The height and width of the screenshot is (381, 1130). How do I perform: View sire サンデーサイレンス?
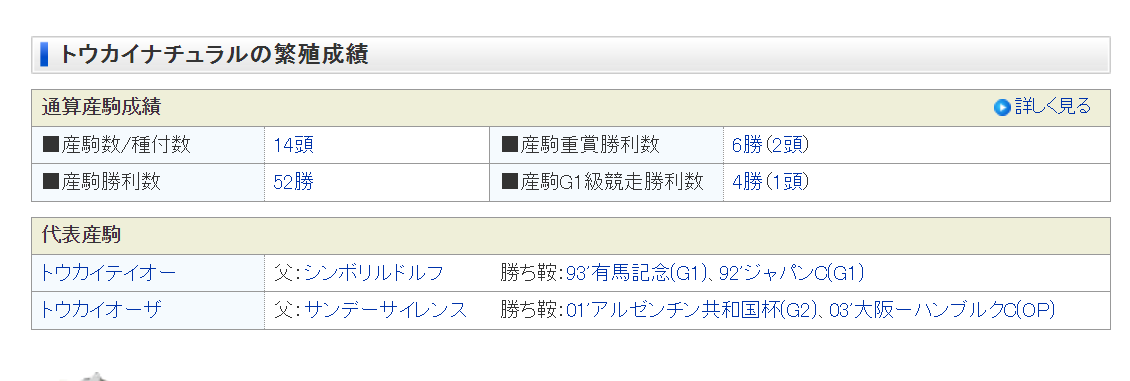[386, 310]
